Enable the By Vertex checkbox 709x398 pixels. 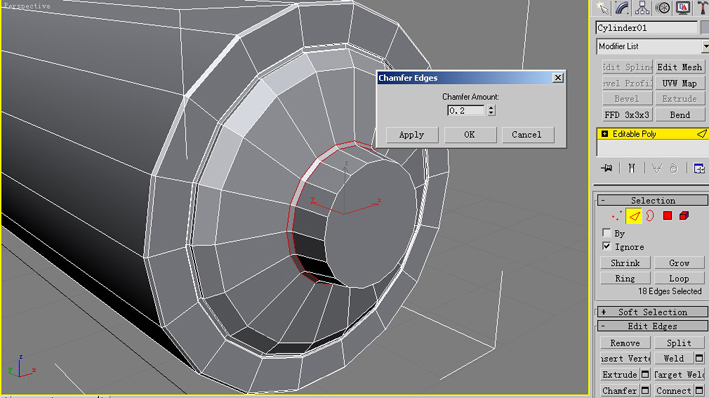tap(606, 233)
